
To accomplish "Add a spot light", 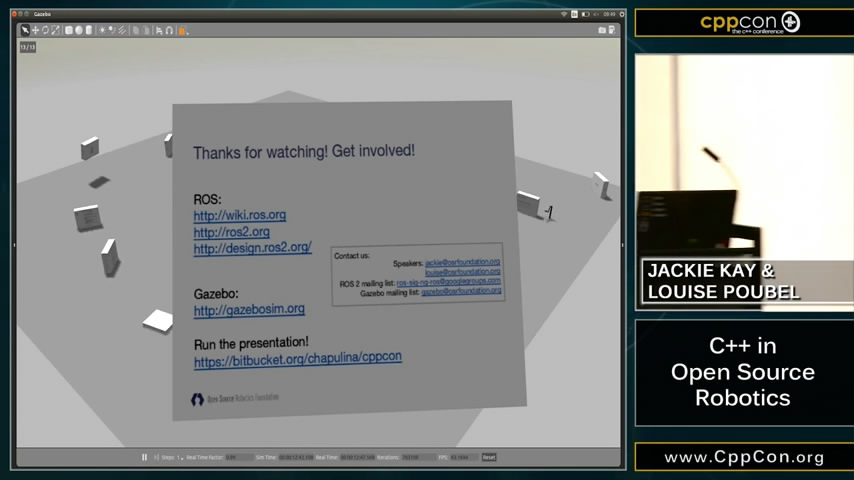I will tap(112, 31).
